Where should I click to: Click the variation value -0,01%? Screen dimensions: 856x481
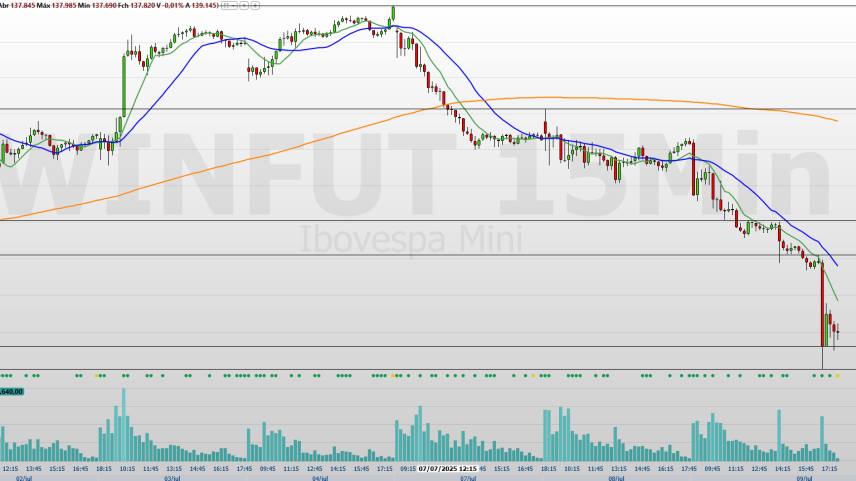coord(174,5)
